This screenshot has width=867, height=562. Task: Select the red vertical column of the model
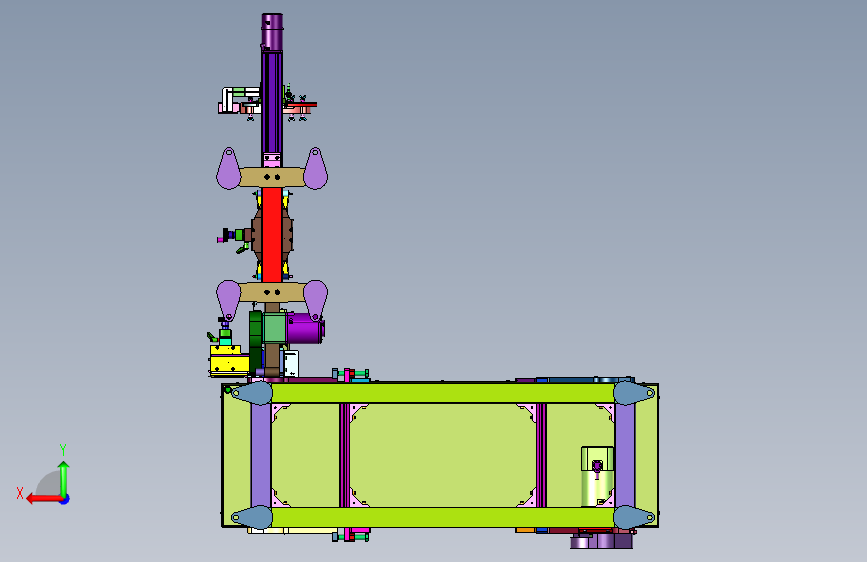pyautogui.click(x=271, y=235)
